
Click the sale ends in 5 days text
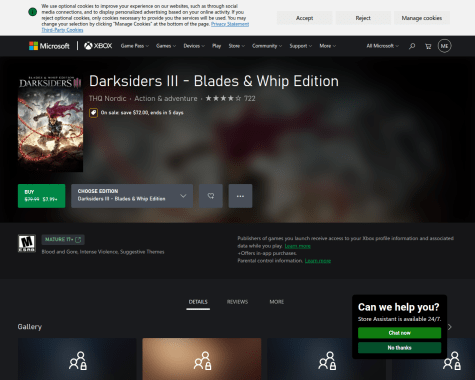pyautogui.click(x=142, y=113)
